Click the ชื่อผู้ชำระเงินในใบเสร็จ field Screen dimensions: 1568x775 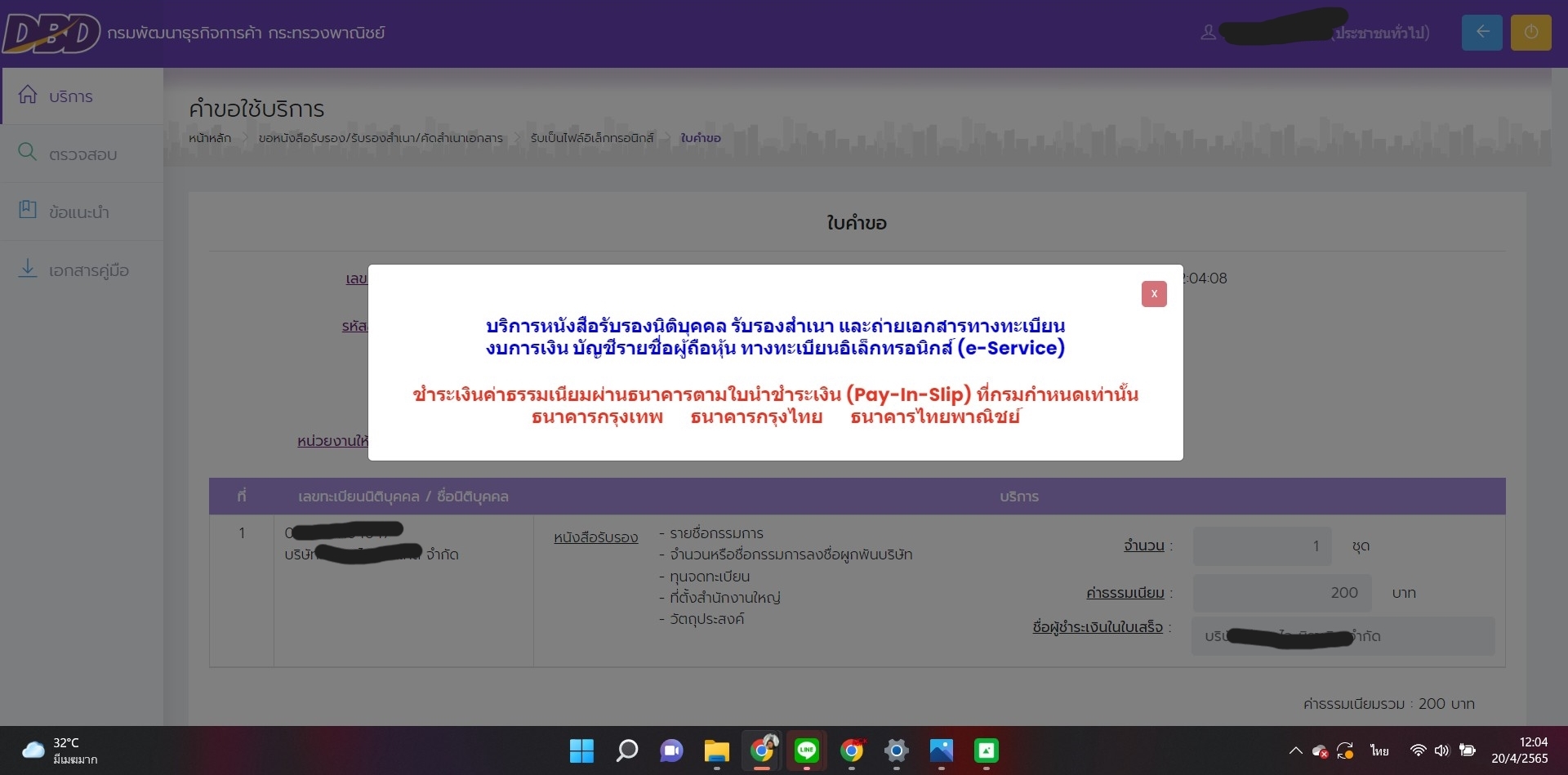[x=1343, y=636]
